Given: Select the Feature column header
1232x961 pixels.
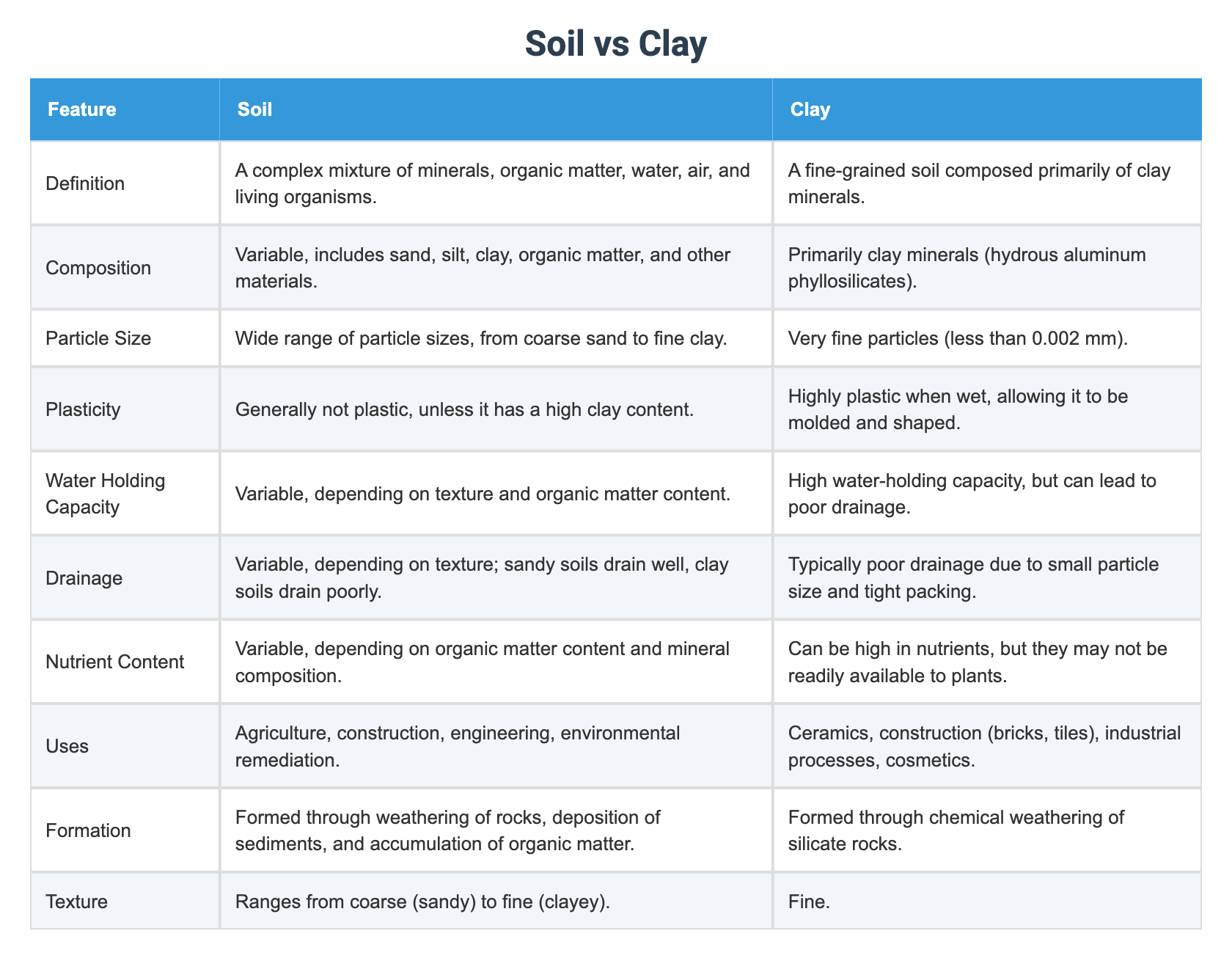Looking at the screenshot, I should [82, 109].
